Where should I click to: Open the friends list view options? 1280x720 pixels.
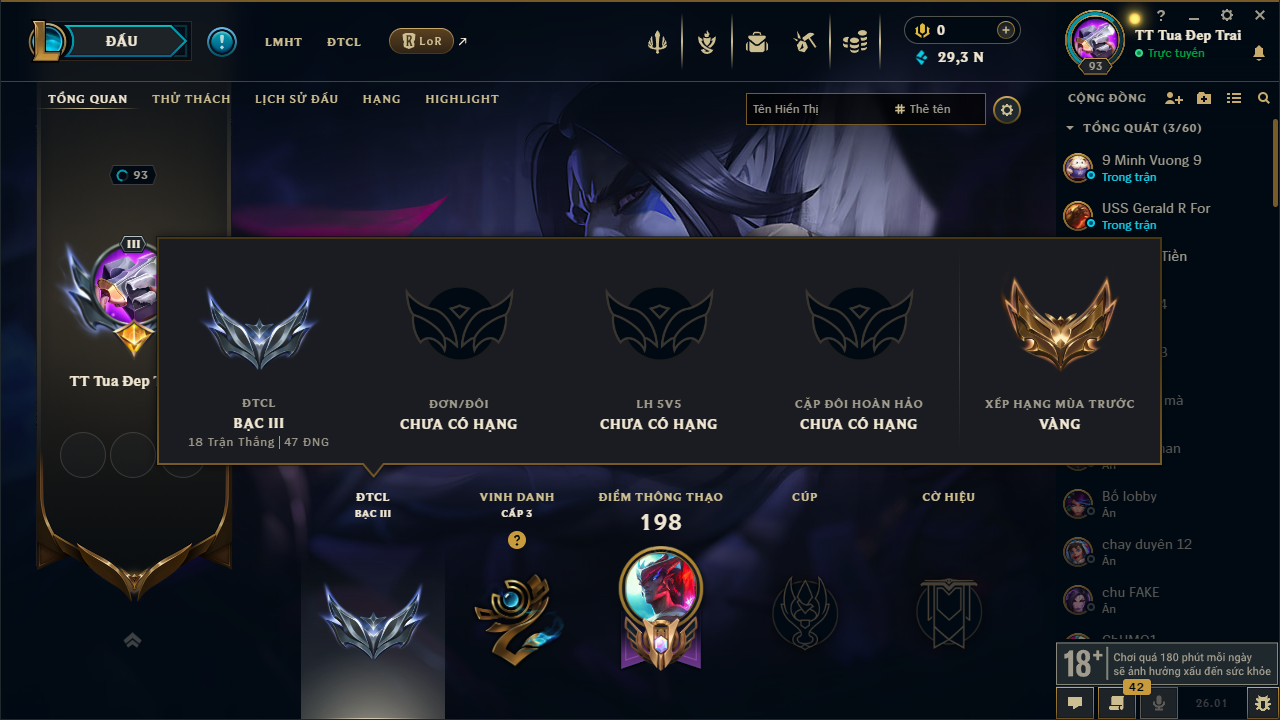coord(1234,98)
